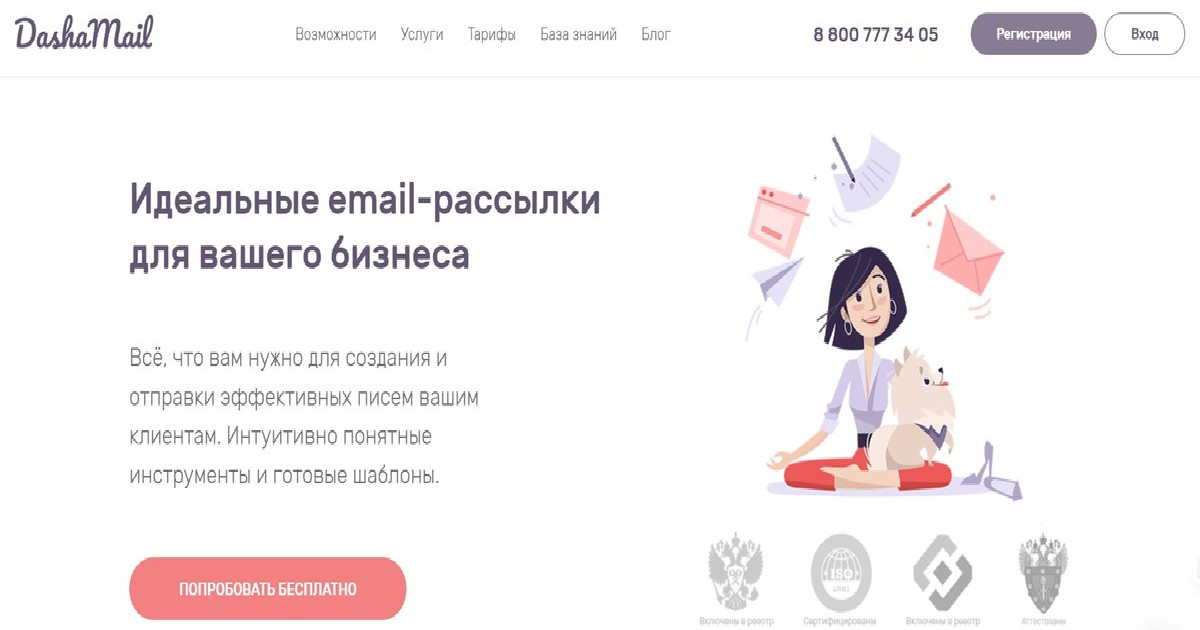This screenshot has height=630, width=1200.
Task: Go to the Тарифы page
Action: click(x=492, y=34)
